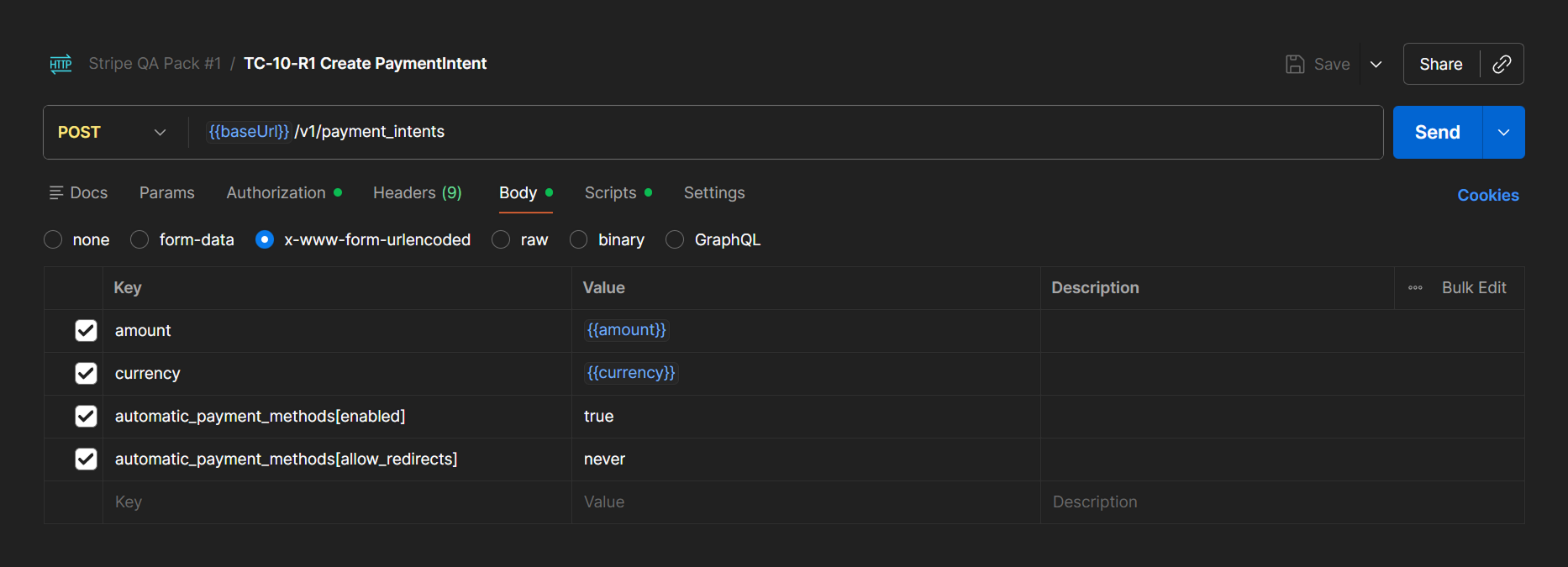Click the empty Key input cell
This screenshot has width=1568, height=567.
pyautogui.click(x=337, y=502)
